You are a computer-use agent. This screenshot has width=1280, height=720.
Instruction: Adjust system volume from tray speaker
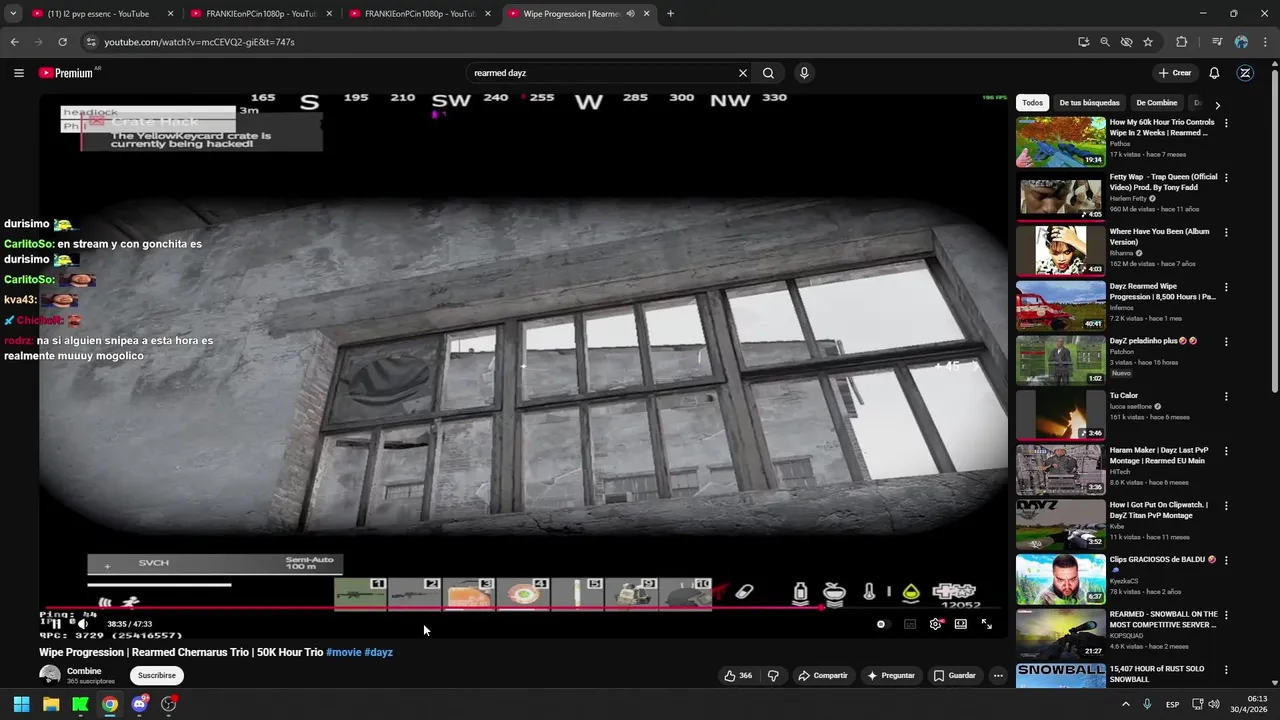point(1214,704)
